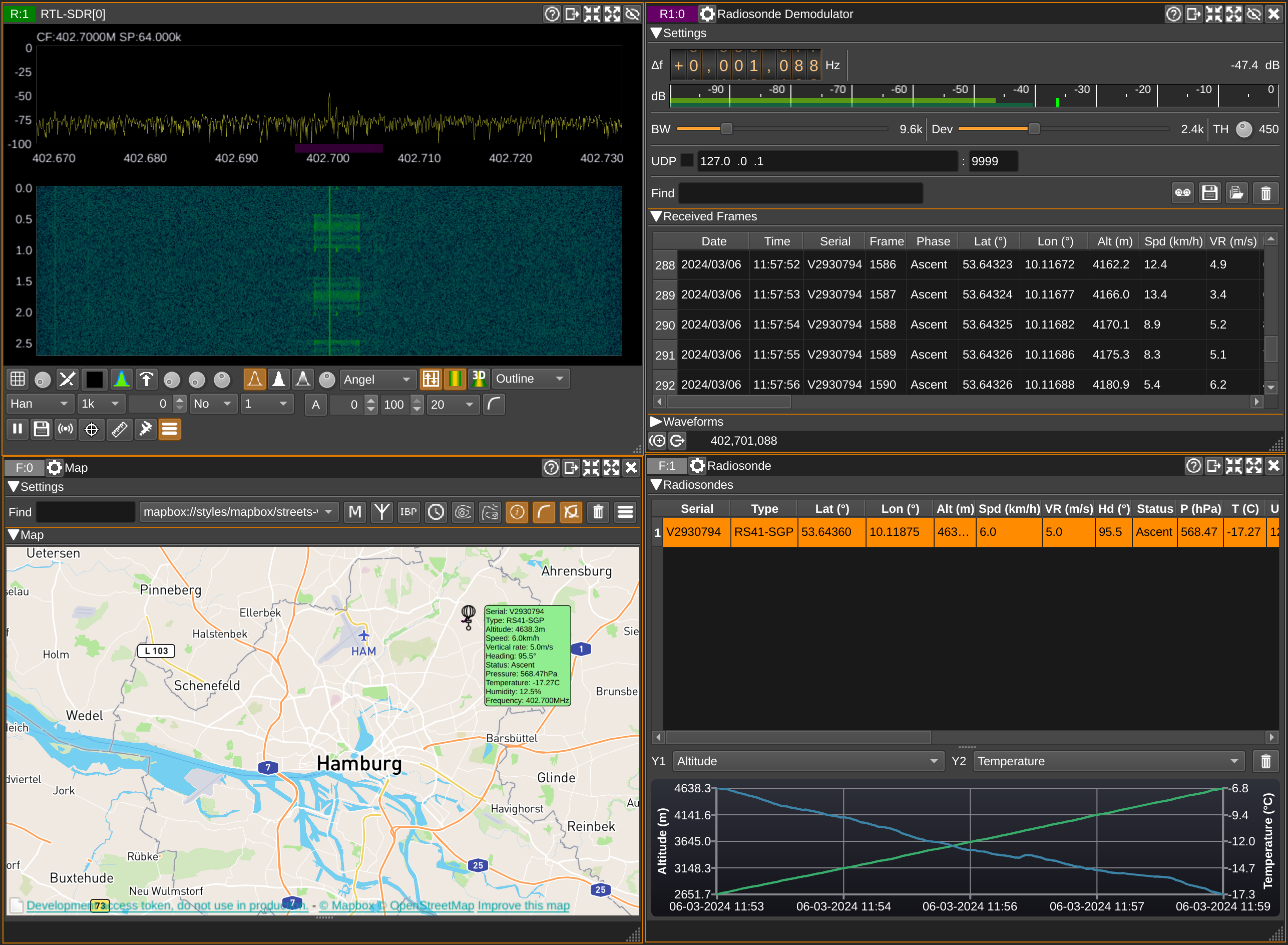Toggle the spectrum grid display
The height and width of the screenshot is (945, 1288).
[x=18, y=379]
